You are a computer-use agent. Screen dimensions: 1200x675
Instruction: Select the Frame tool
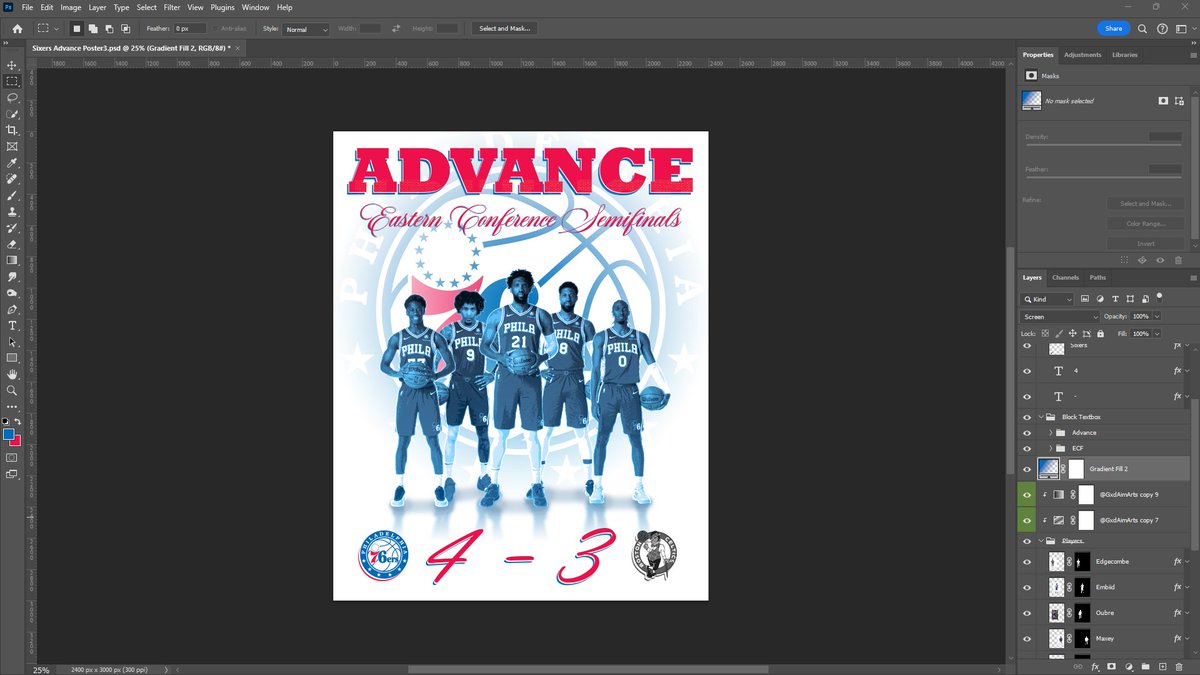[x=12, y=146]
